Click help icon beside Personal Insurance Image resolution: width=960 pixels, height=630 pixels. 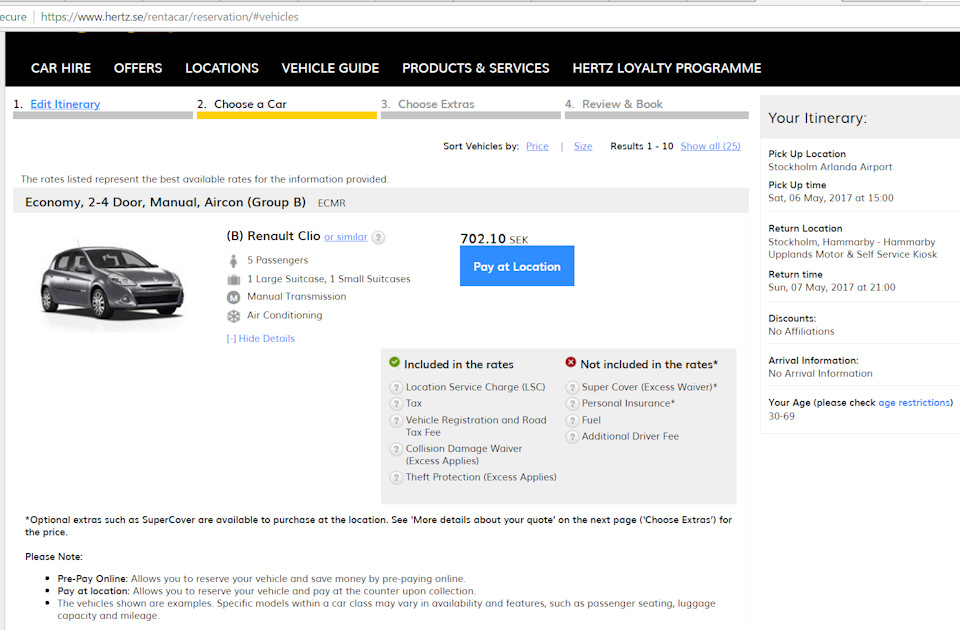point(572,404)
